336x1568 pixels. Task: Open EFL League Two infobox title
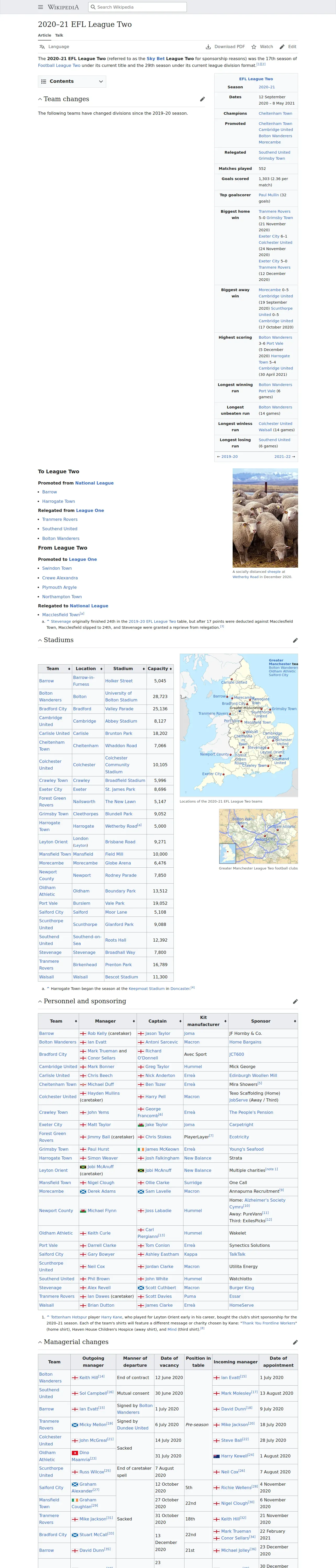(256, 79)
